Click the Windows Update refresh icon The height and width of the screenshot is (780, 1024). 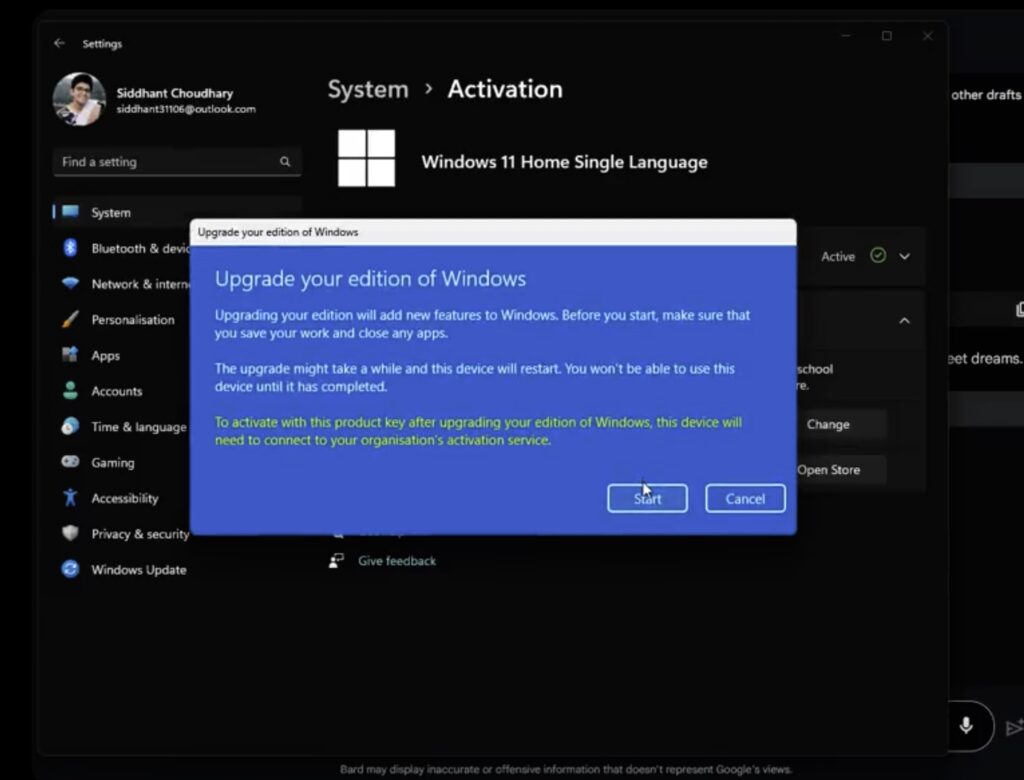pos(70,569)
